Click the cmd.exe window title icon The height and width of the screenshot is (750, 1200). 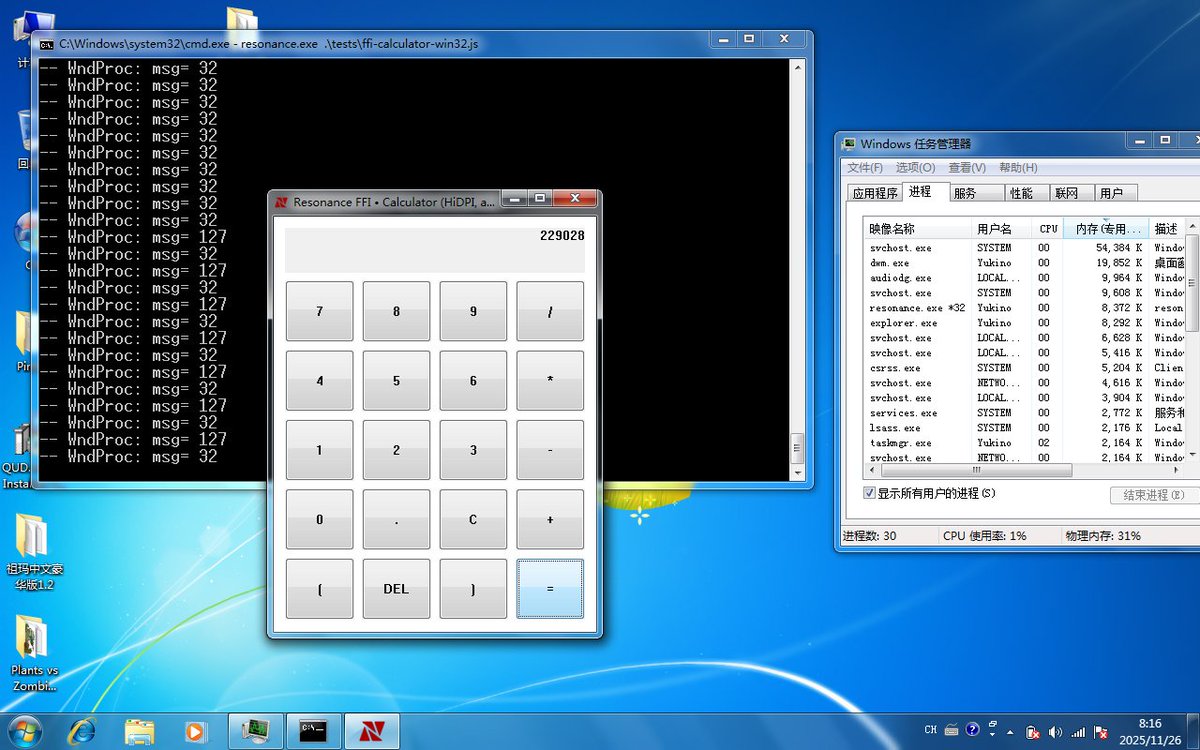(46, 44)
